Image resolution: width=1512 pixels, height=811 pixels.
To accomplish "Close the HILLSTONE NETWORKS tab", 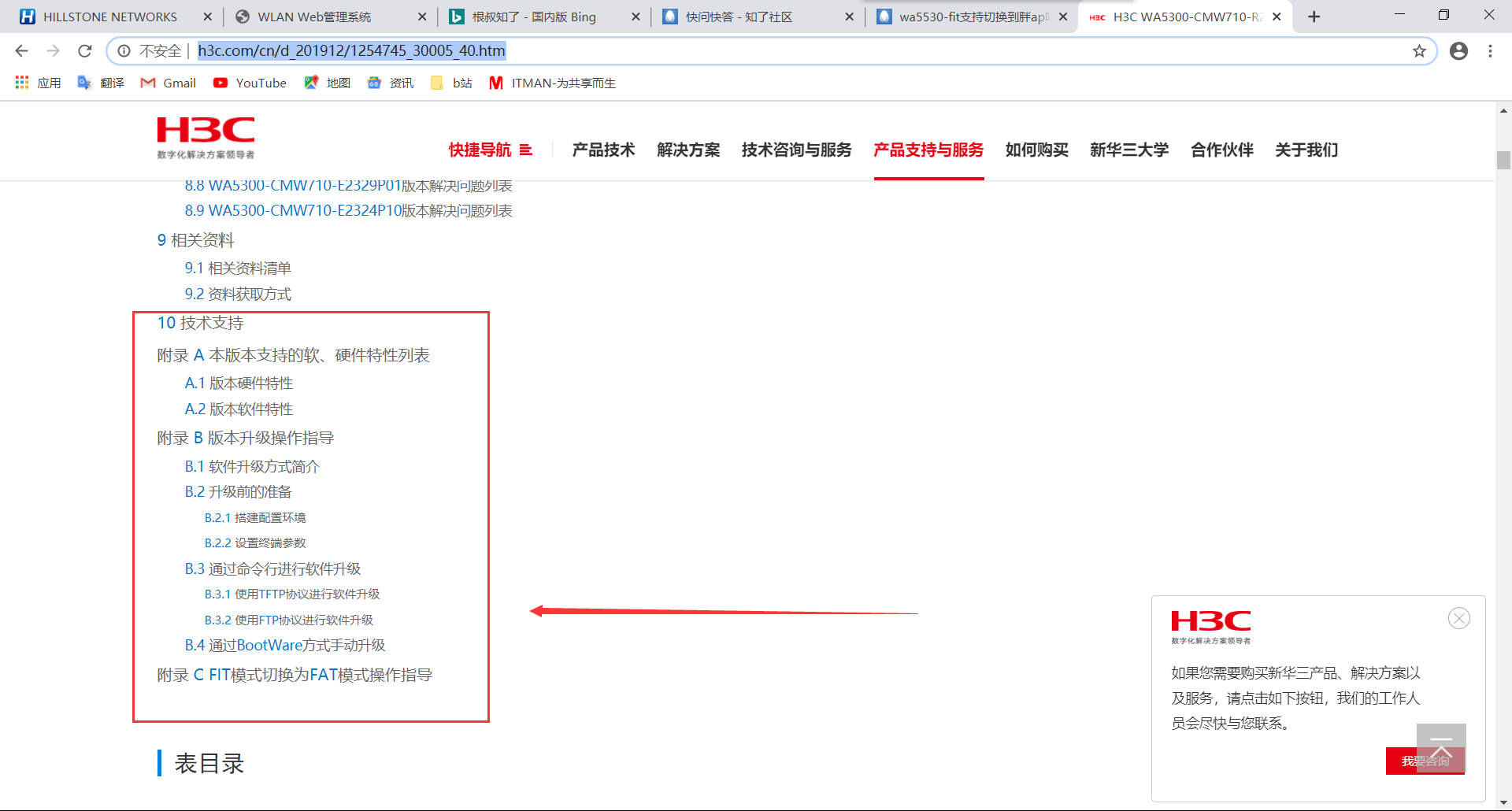I will (x=207, y=17).
